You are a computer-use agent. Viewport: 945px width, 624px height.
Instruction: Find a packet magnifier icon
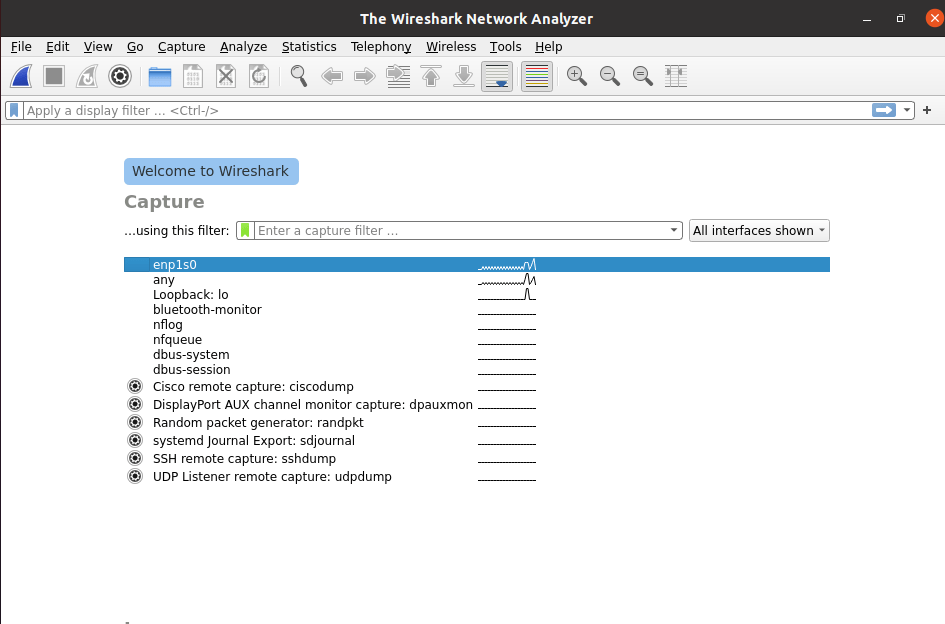299,77
